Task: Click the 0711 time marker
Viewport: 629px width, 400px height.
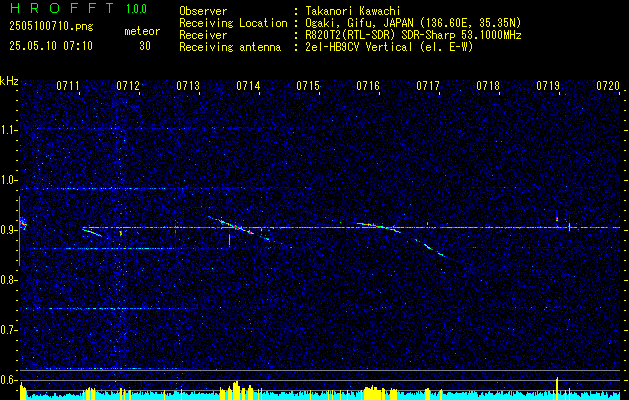Action: 68,85
